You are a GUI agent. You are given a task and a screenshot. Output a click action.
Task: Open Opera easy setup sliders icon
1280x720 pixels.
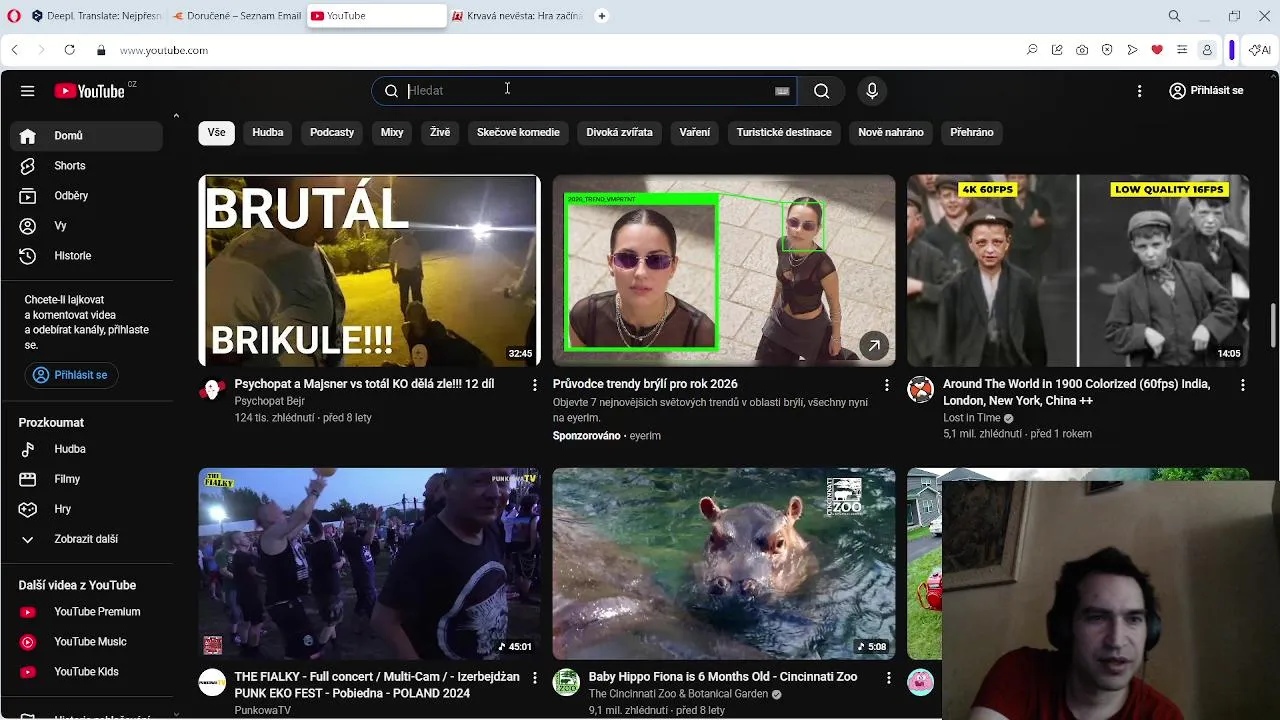pos(1182,50)
